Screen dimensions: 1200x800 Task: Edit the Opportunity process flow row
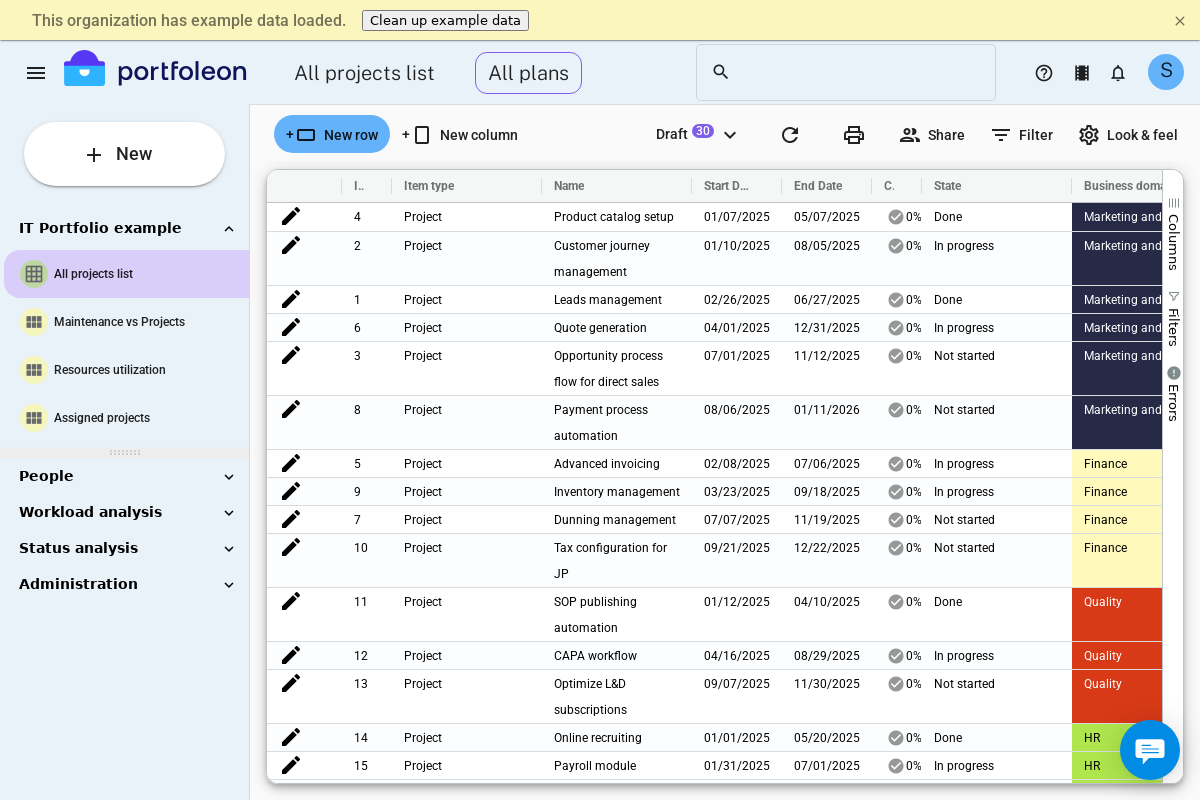[x=291, y=355]
